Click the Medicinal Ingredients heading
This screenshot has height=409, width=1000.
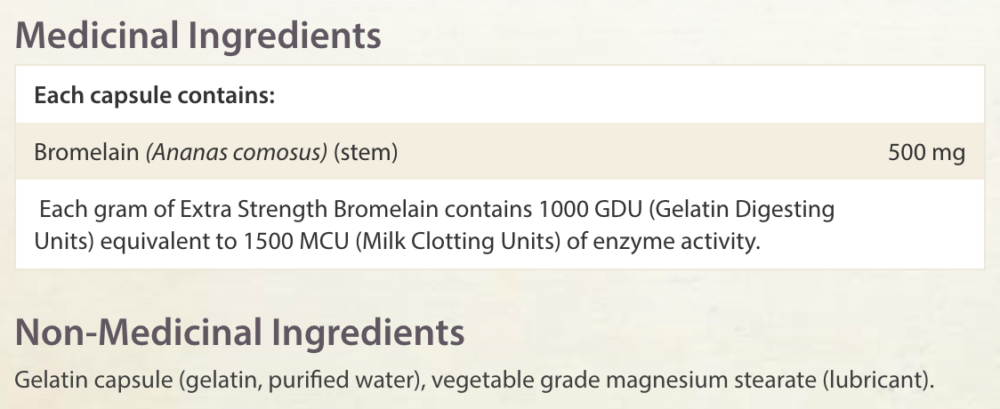coord(198,36)
